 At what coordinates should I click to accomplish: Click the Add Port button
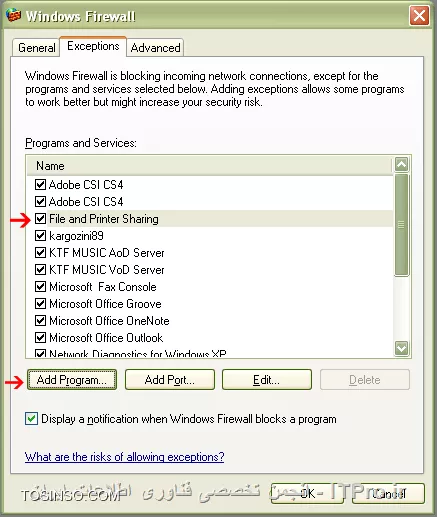pyautogui.click(x=170, y=380)
